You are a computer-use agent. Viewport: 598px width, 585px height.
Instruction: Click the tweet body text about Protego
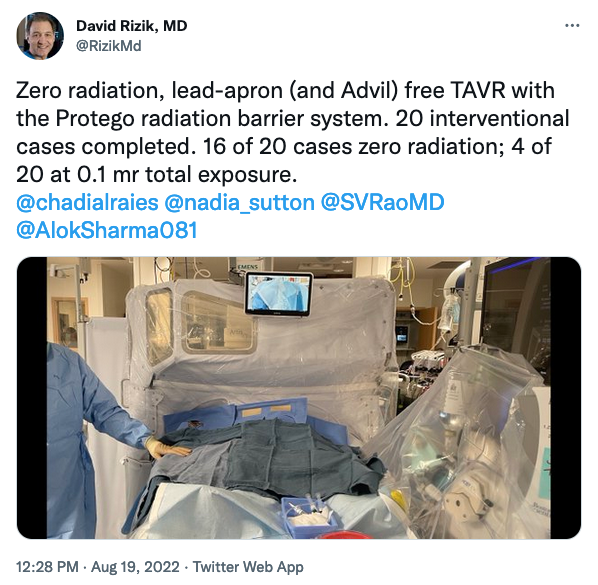pyautogui.click(x=293, y=132)
